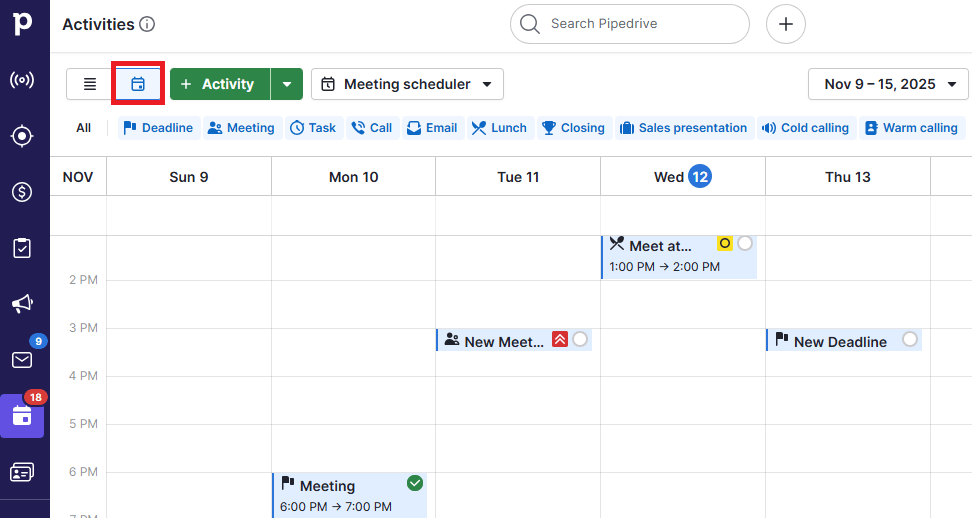Switch to calendar view icon
Screen dimensions: 972x518
(x=138, y=84)
